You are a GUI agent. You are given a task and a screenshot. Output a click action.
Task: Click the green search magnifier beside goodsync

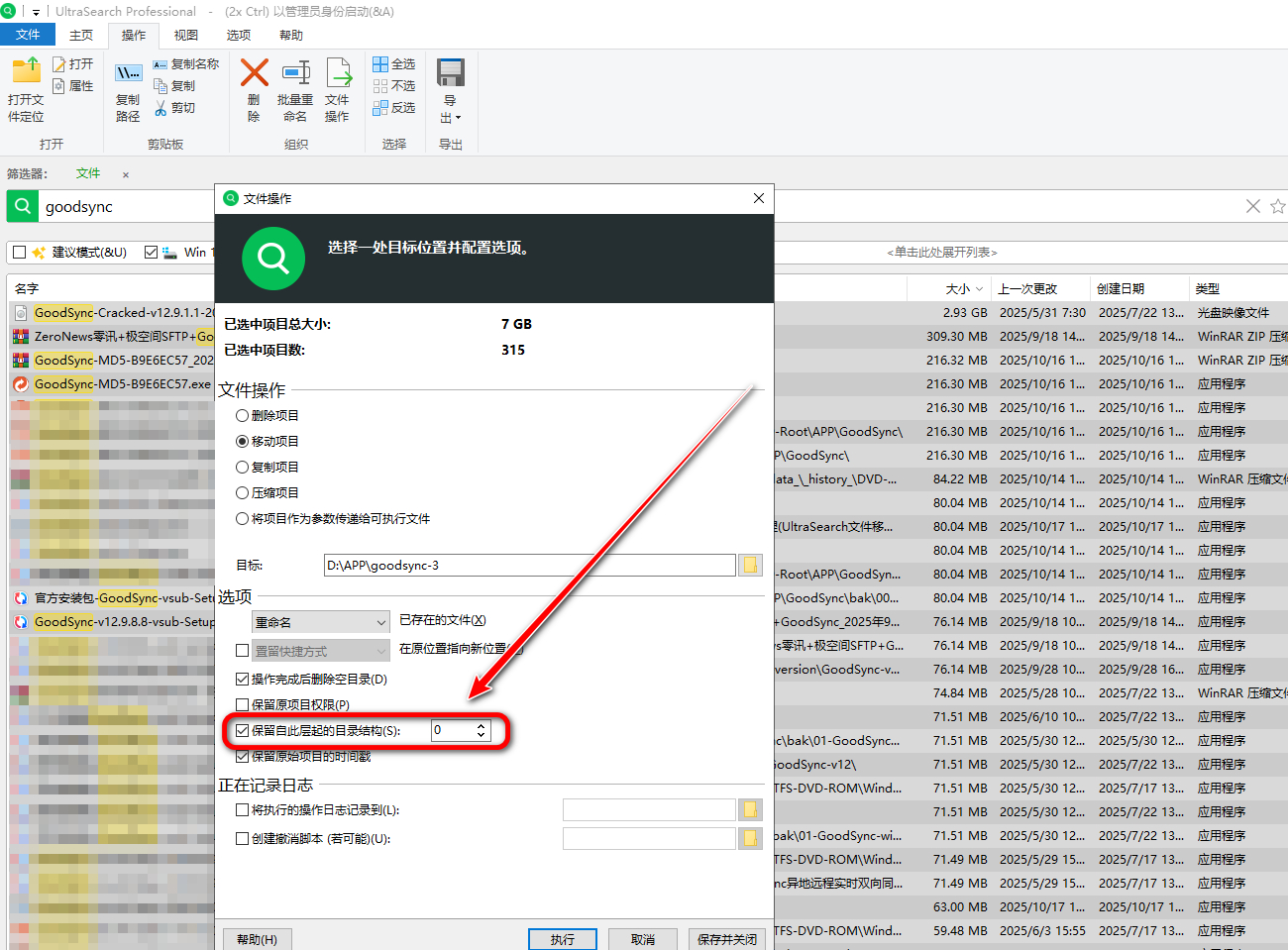pyautogui.click(x=23, y=206)
